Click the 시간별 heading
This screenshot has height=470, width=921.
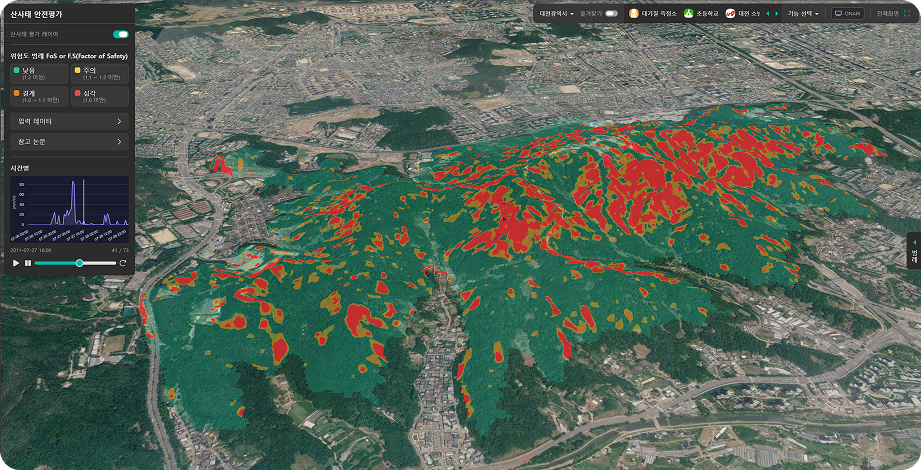(19, 168)
